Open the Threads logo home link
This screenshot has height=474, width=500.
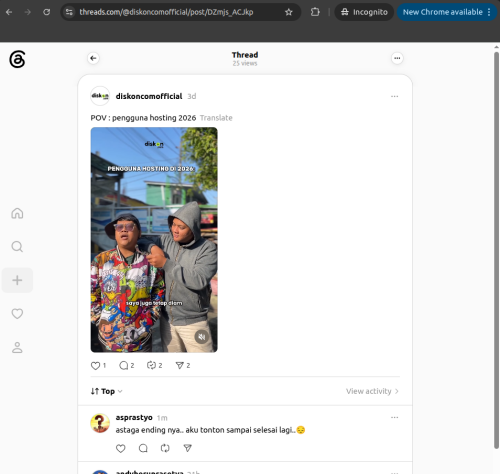17,59
